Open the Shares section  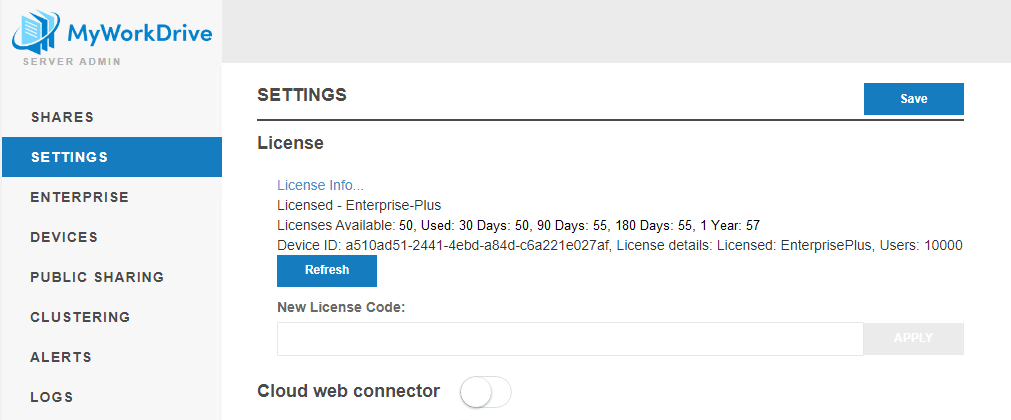point(62,117)
